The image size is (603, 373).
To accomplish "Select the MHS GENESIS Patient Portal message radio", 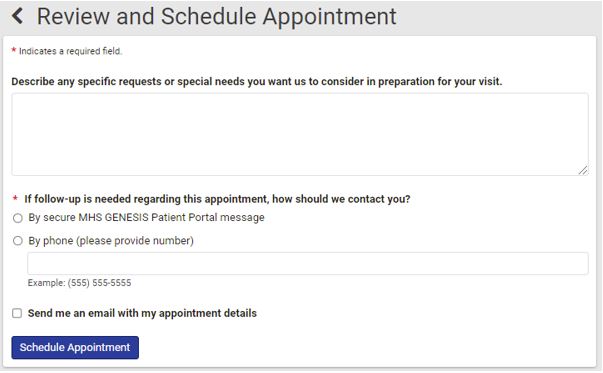I will pyautogui.click(x=18, y=218).
